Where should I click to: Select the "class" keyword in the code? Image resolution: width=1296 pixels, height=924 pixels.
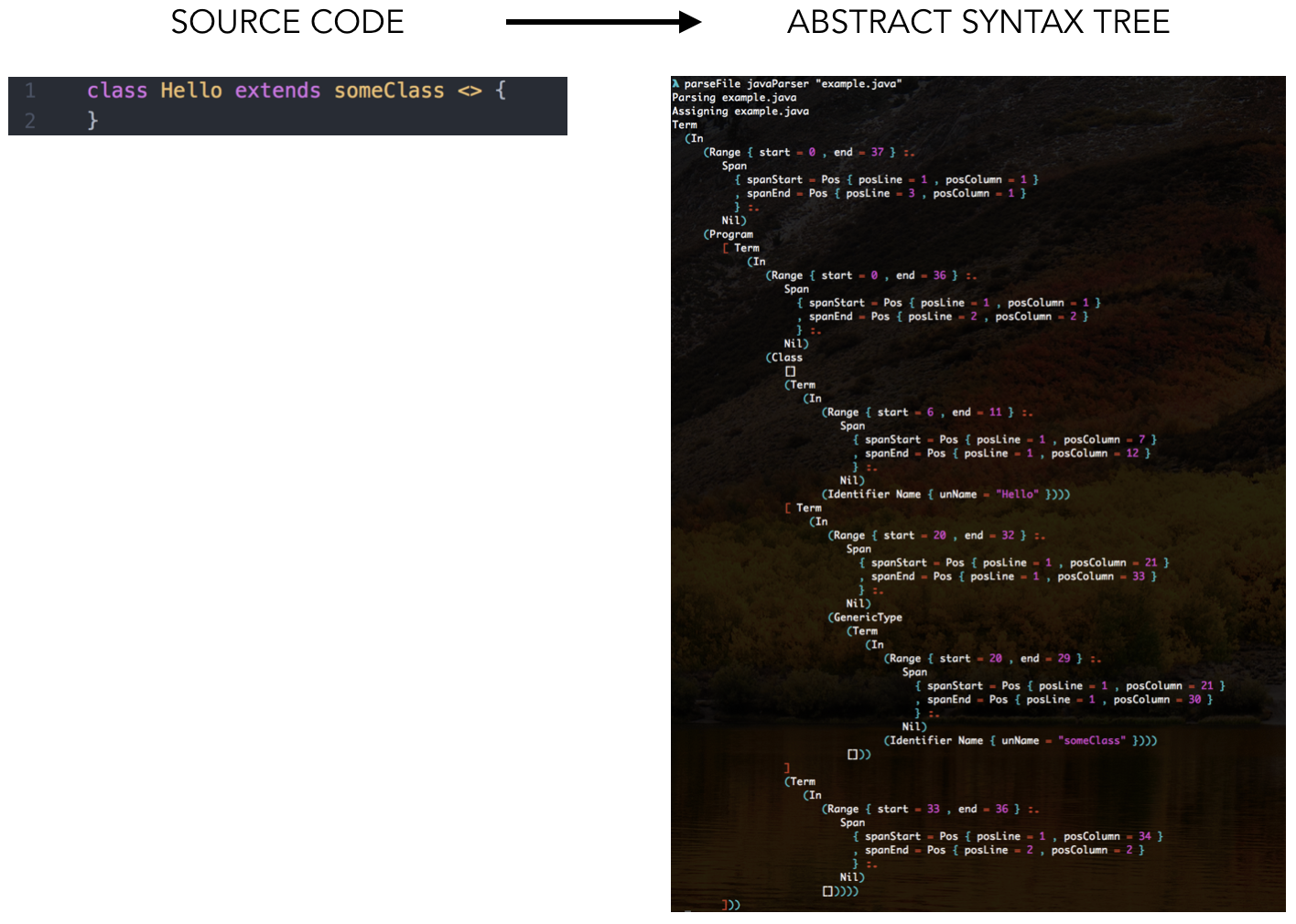pos(117,91)
